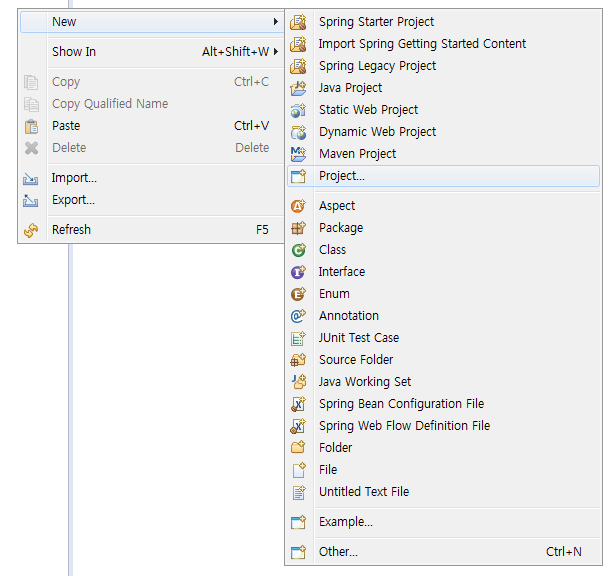Select the highlighted Project... entry
Screen dimensions: 612x576
pos(443,176)
